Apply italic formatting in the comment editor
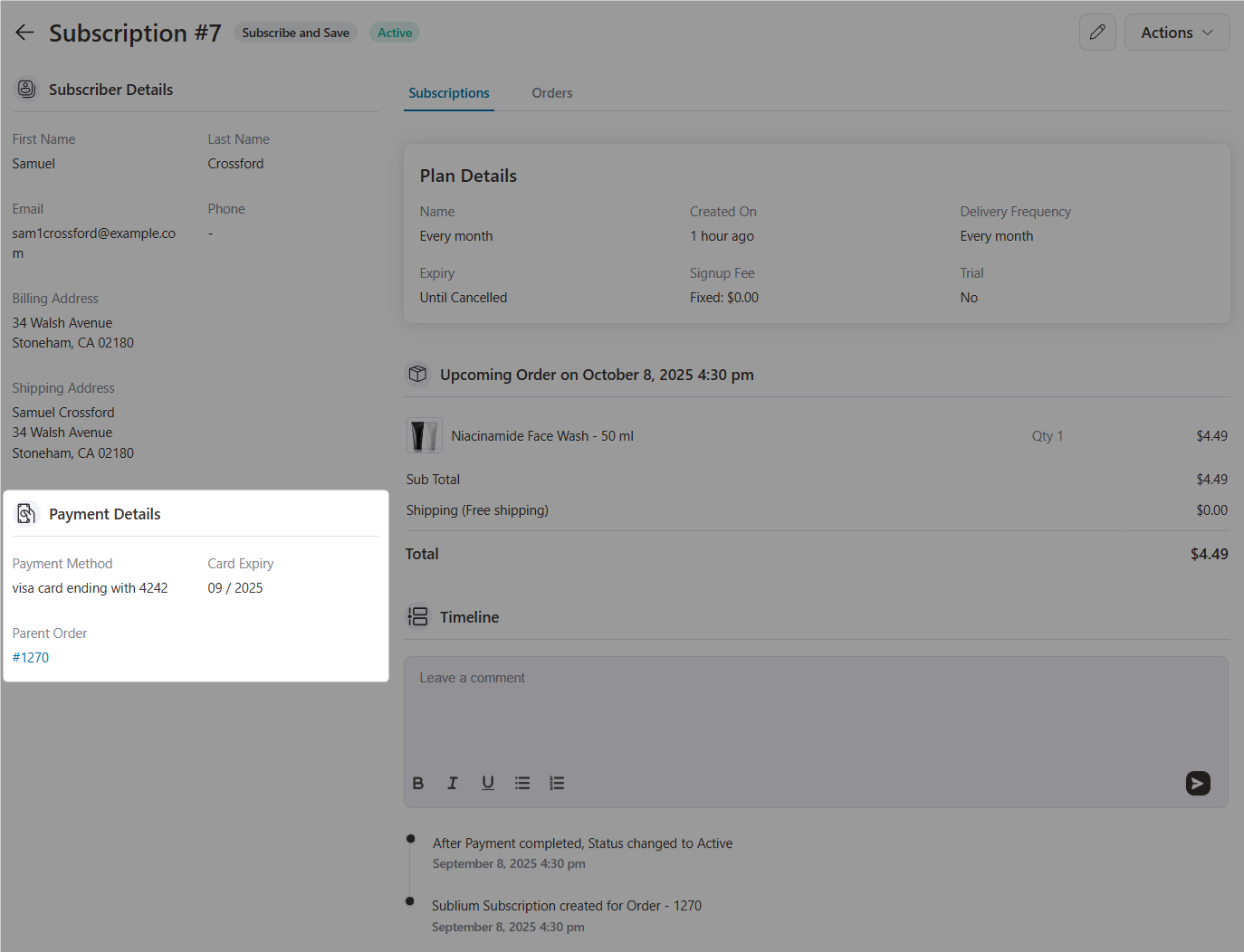The width and height of the screenshot is (1244, 952). [452, 783]
